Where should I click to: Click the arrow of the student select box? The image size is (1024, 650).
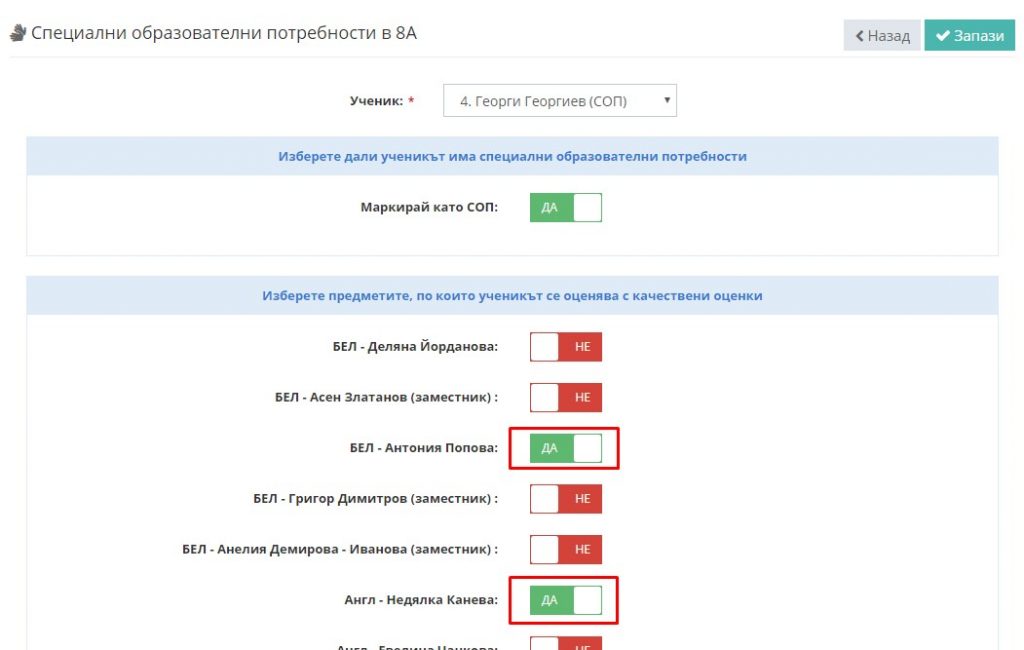667,100
